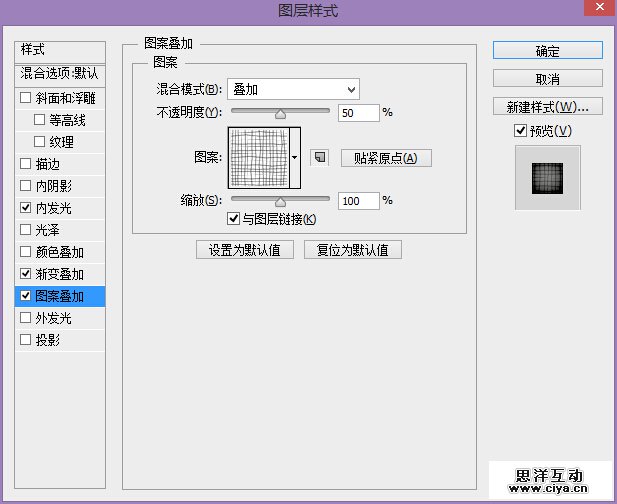Image resolution: width=617 pixels, height=504 pixels.
Task: Select the 样式 list header
Action: click(x=60, y=51)
